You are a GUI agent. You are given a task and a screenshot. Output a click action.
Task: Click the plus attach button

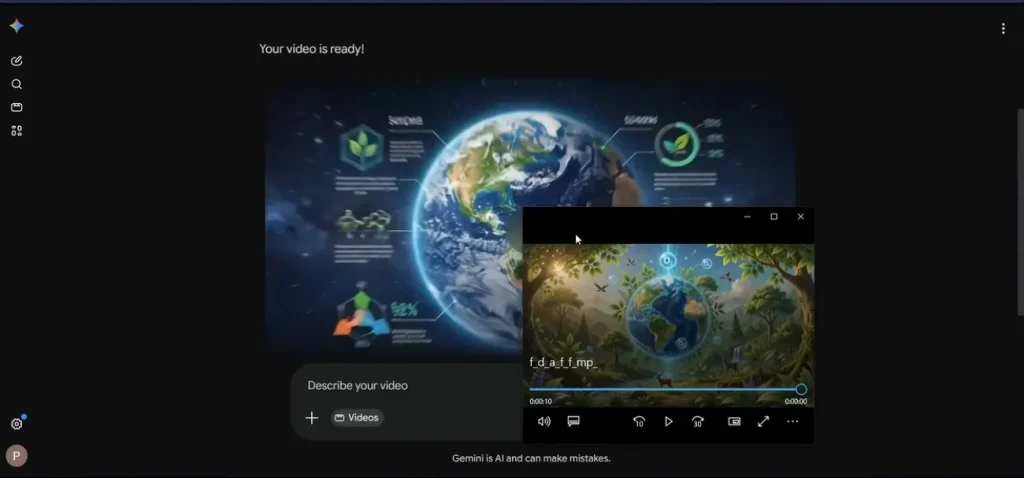tap(312, 418)
